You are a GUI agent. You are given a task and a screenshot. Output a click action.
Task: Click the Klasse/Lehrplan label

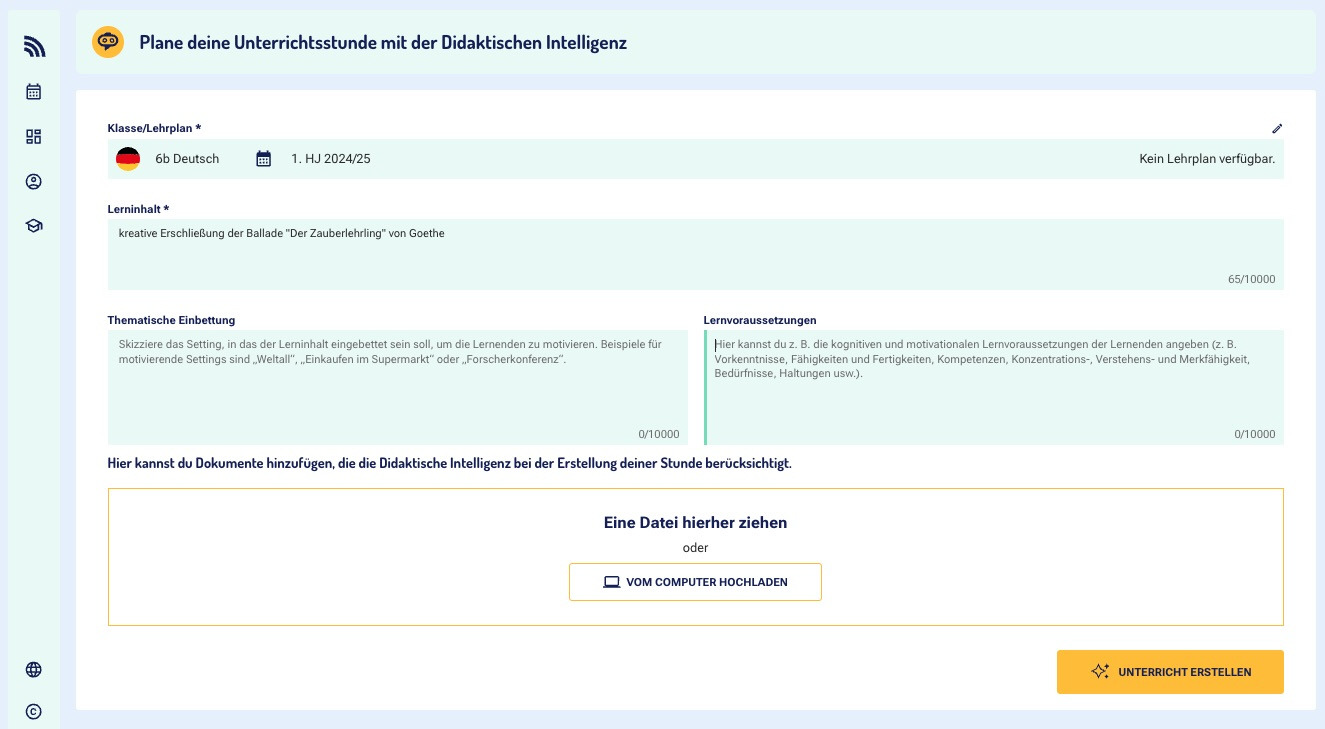click(x=154, y=128)
